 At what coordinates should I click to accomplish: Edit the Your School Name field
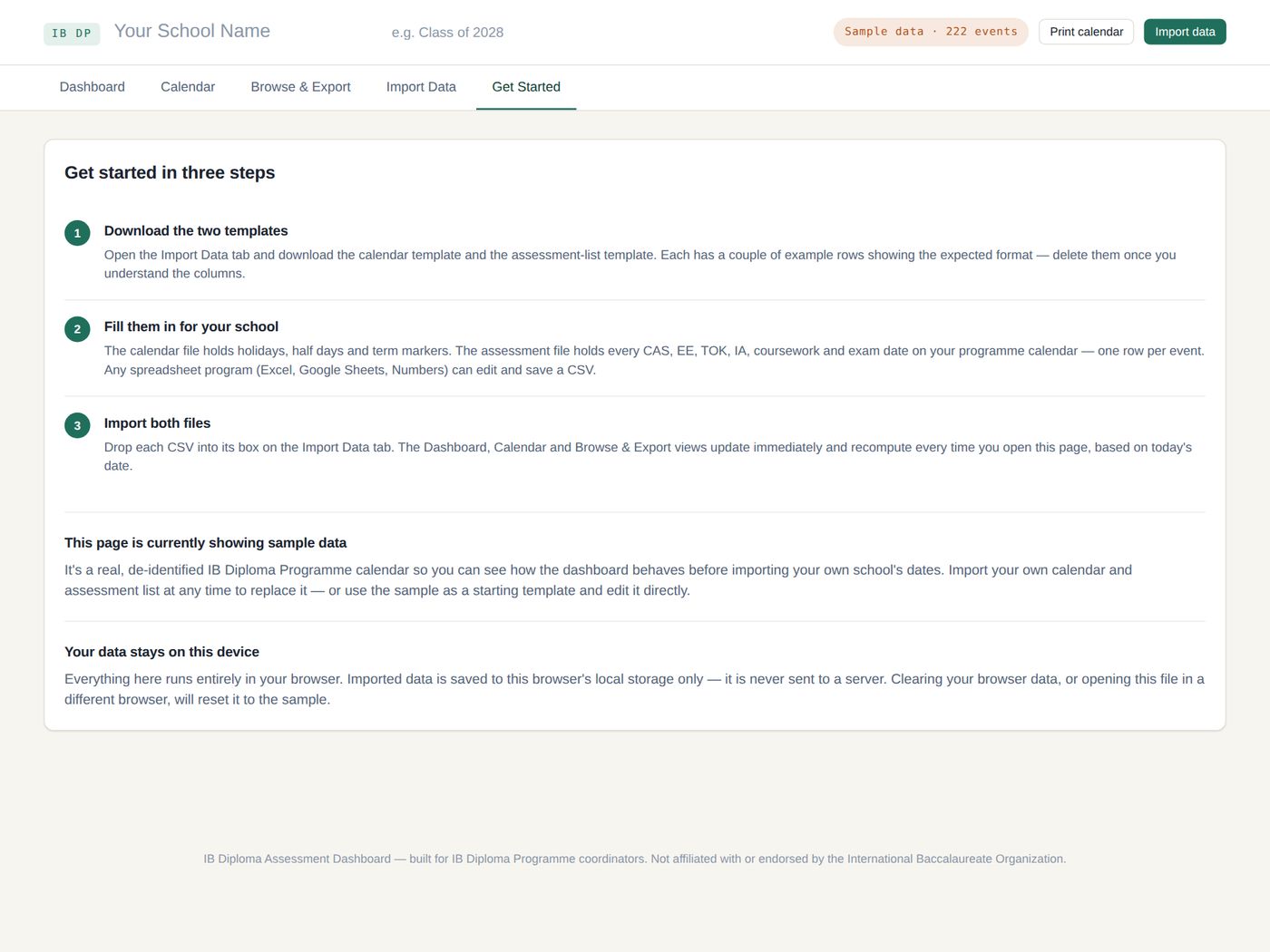point(245,31)
